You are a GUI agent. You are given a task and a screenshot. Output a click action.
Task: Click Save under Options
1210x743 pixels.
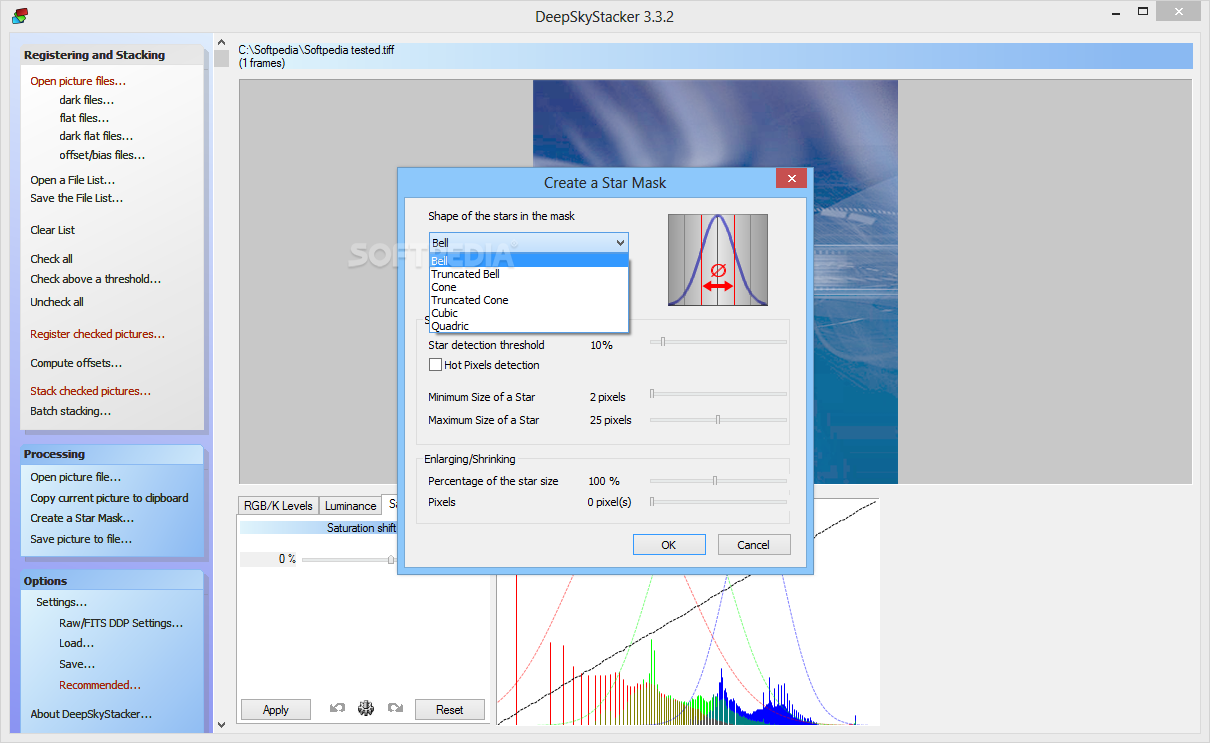[77, 664]
